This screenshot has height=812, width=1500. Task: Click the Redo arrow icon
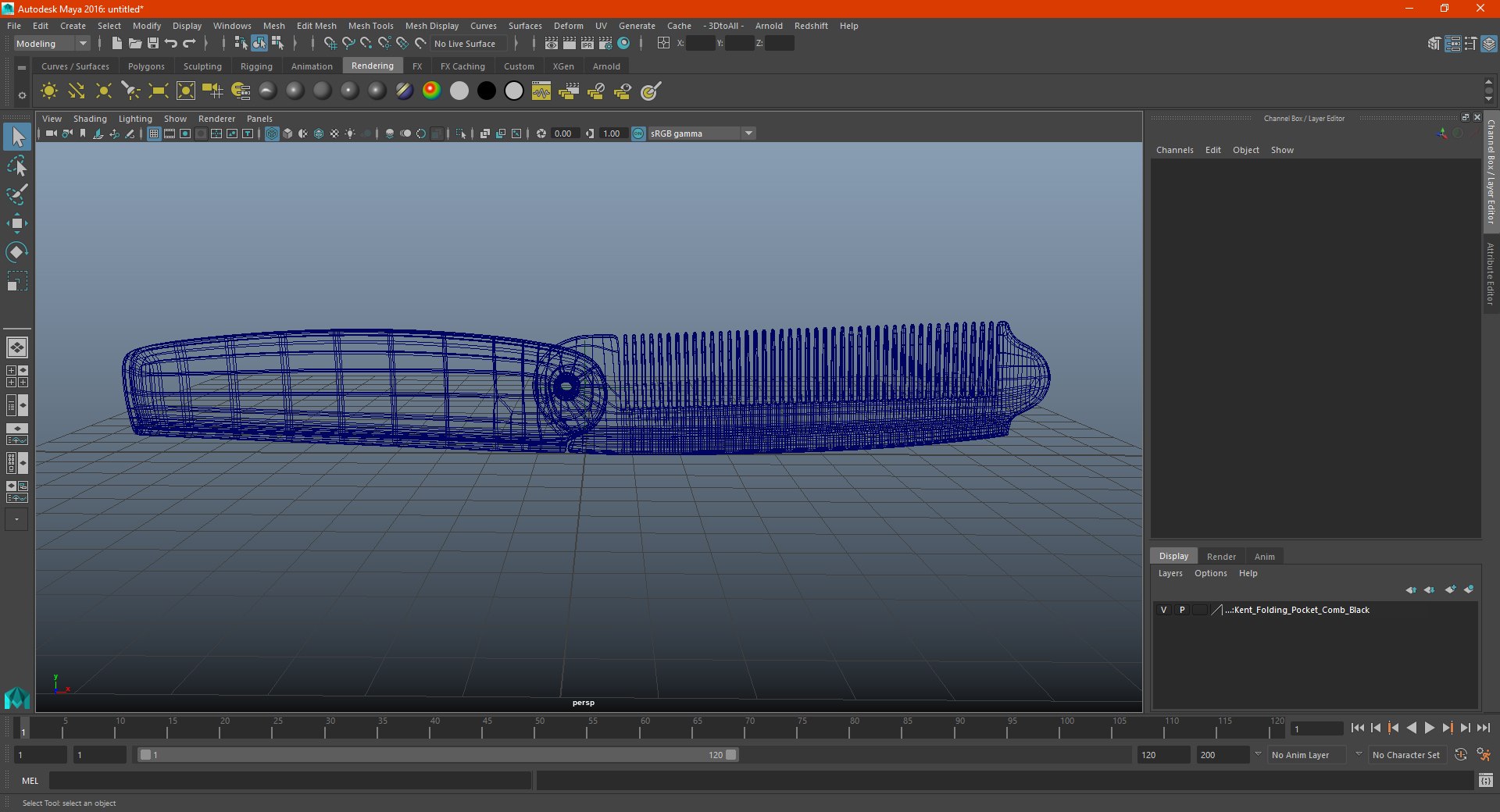[x=189, y=43]
